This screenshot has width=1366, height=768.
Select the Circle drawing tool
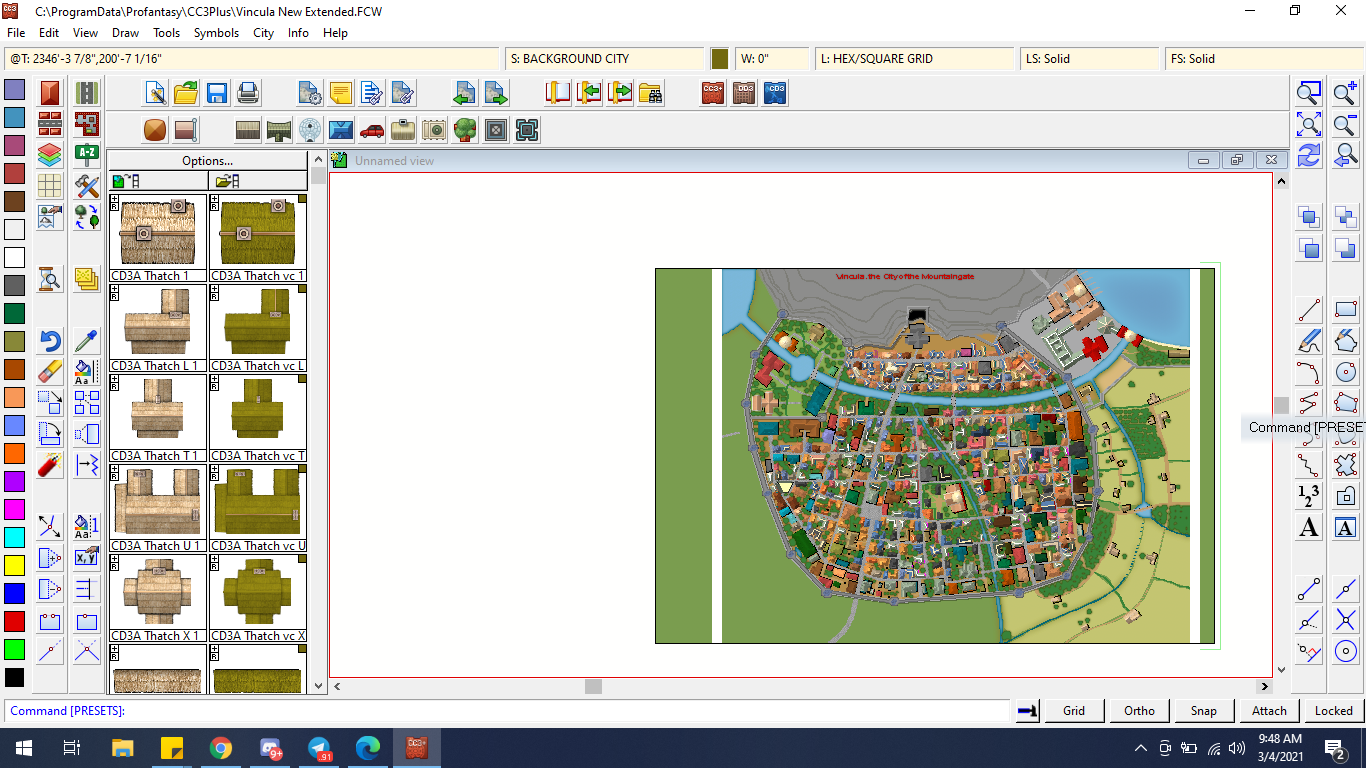click(x=1346, y=372)
